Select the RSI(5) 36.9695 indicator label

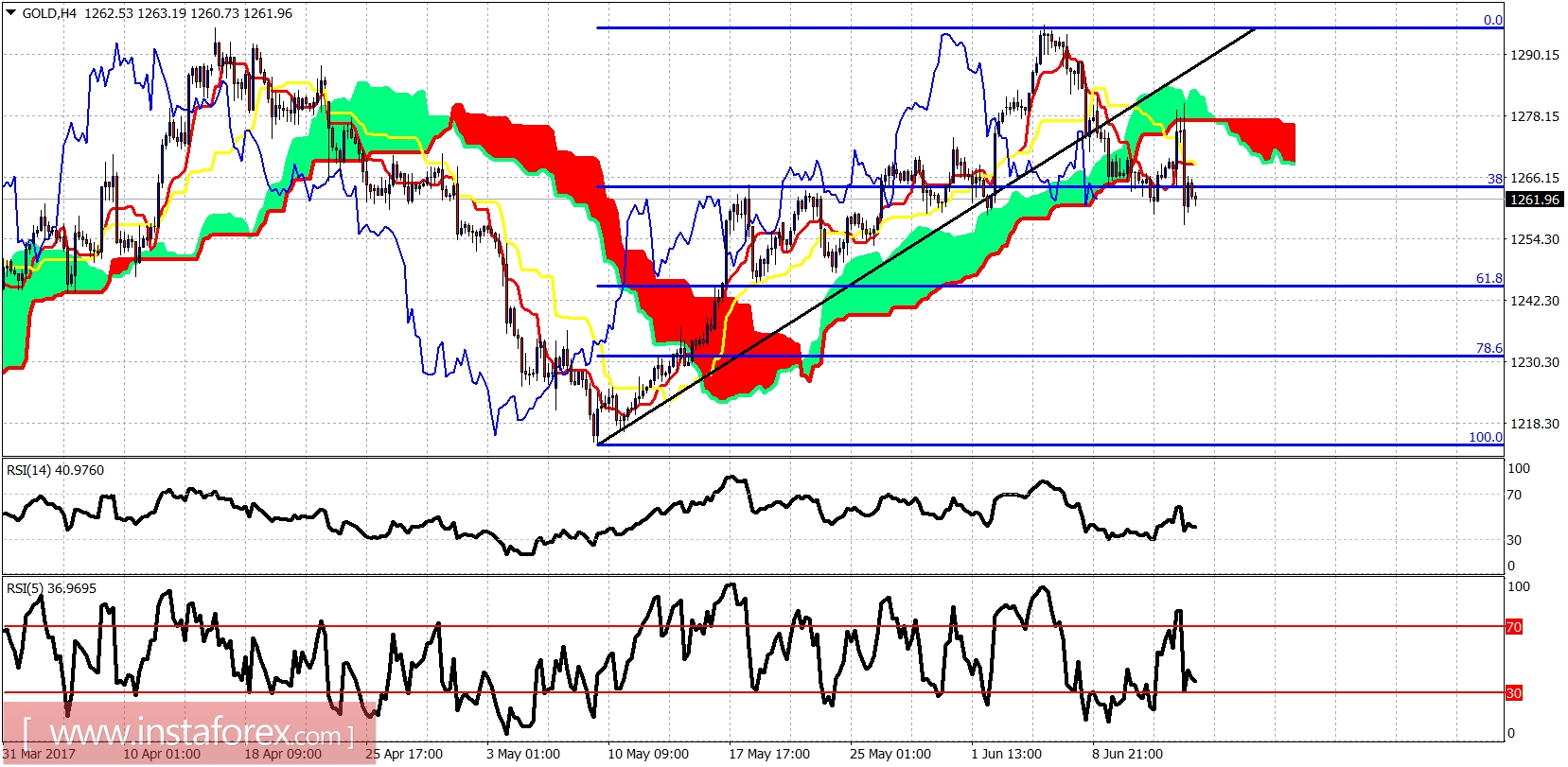click(51, 588)
